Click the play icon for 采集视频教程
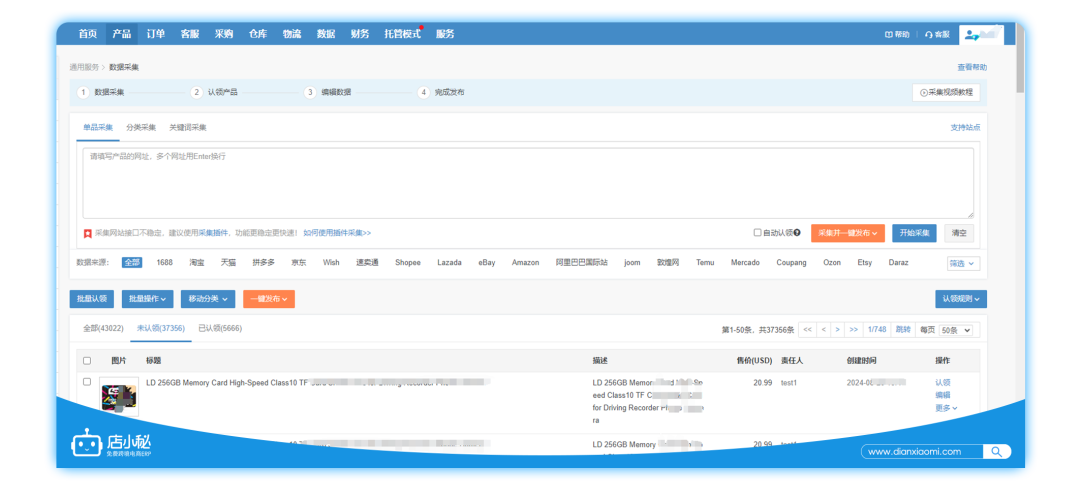This screenshot has height=498, width=1080. coord(924,92)
